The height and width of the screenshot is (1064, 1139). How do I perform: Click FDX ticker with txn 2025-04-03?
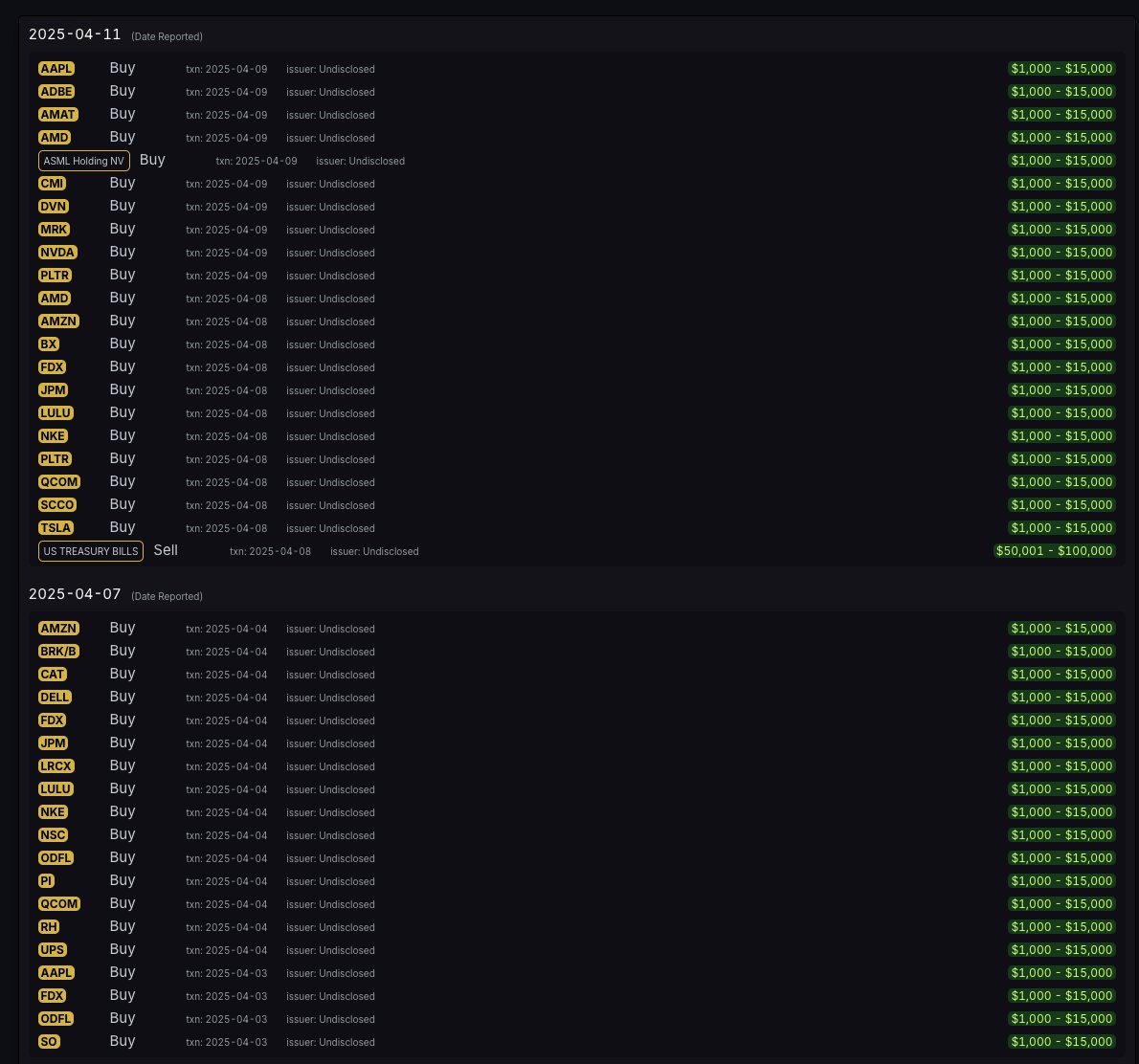point(53,996)
